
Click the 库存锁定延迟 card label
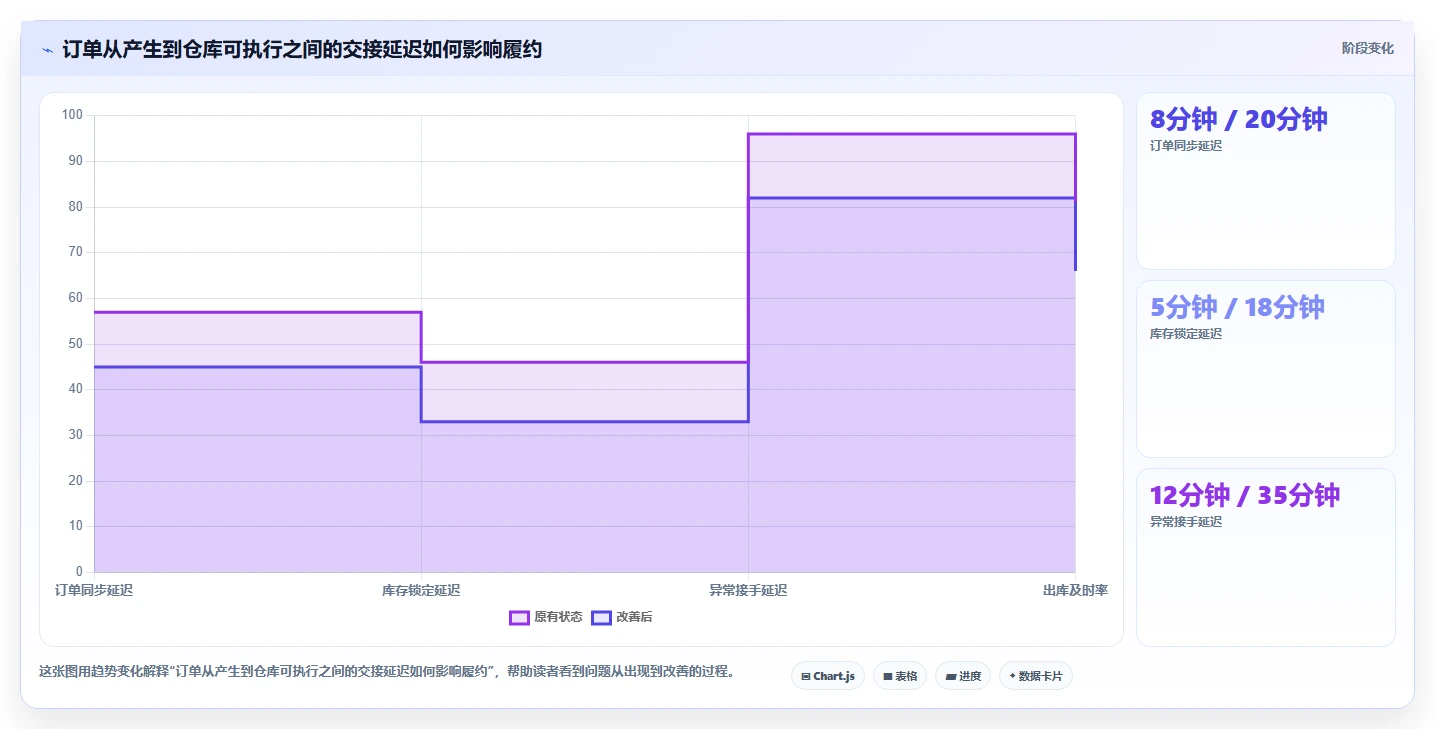click(1186, 334)
